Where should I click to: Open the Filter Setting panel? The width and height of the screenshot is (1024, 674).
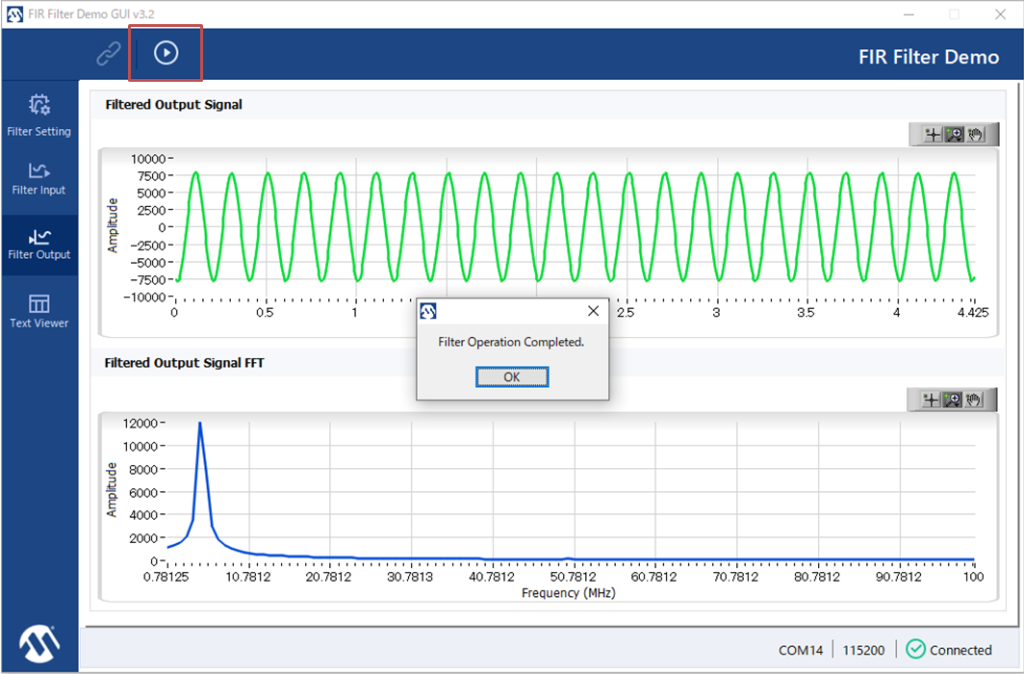[x=39, y=115]
